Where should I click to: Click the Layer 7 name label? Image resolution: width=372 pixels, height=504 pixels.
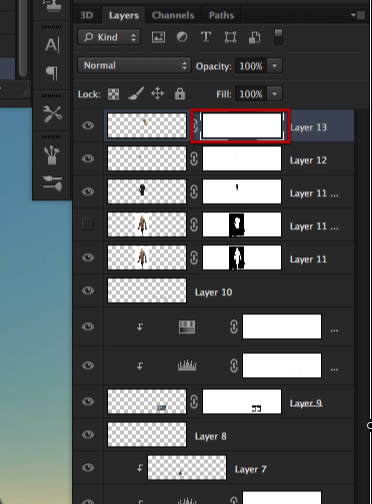click(x=251, y=469)
